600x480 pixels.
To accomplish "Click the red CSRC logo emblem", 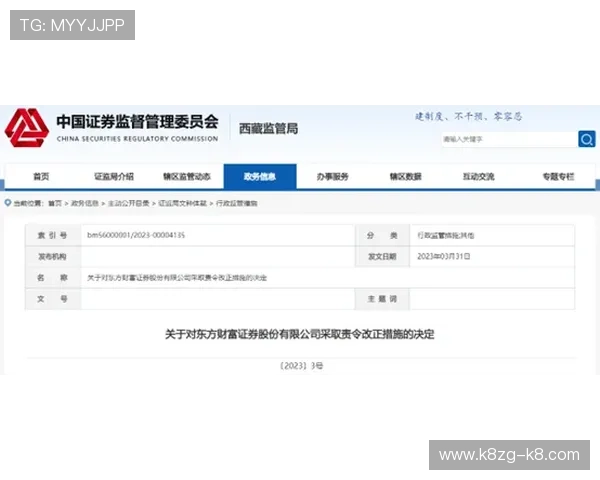I will click(26, 128).
